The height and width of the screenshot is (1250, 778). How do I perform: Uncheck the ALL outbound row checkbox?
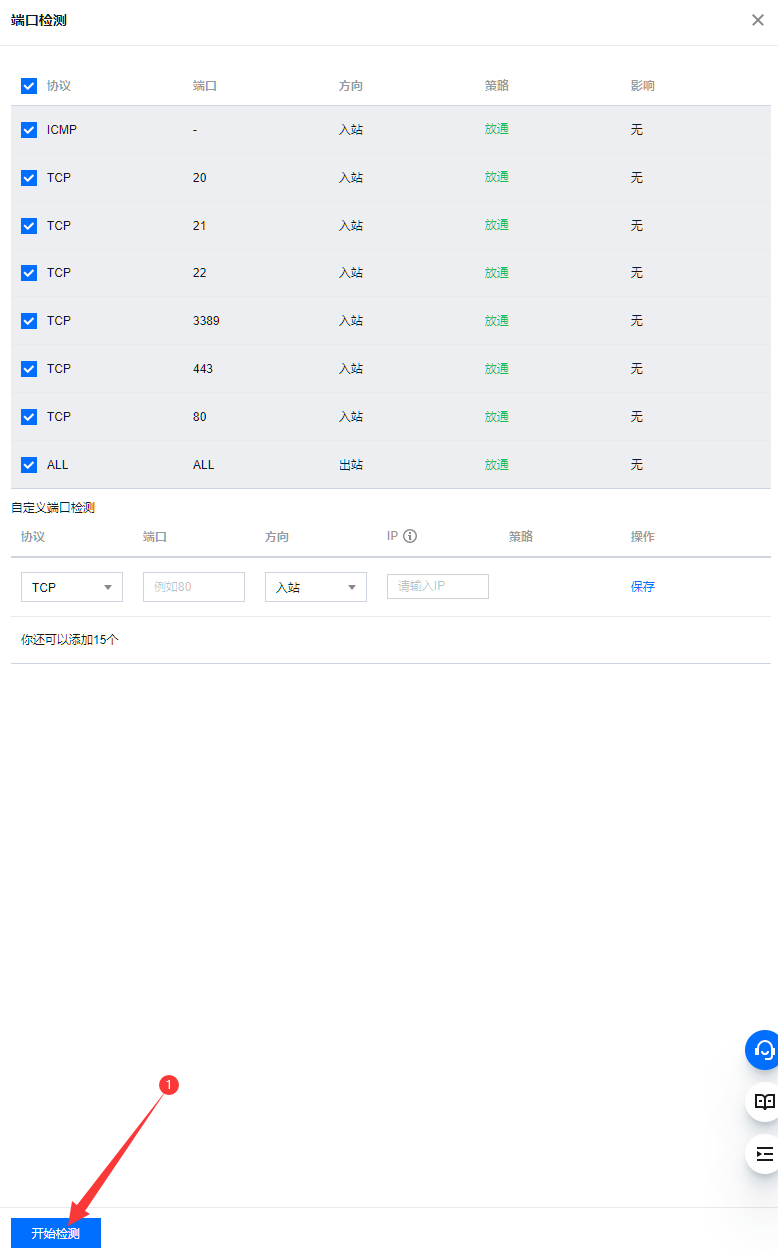(29, 465)
